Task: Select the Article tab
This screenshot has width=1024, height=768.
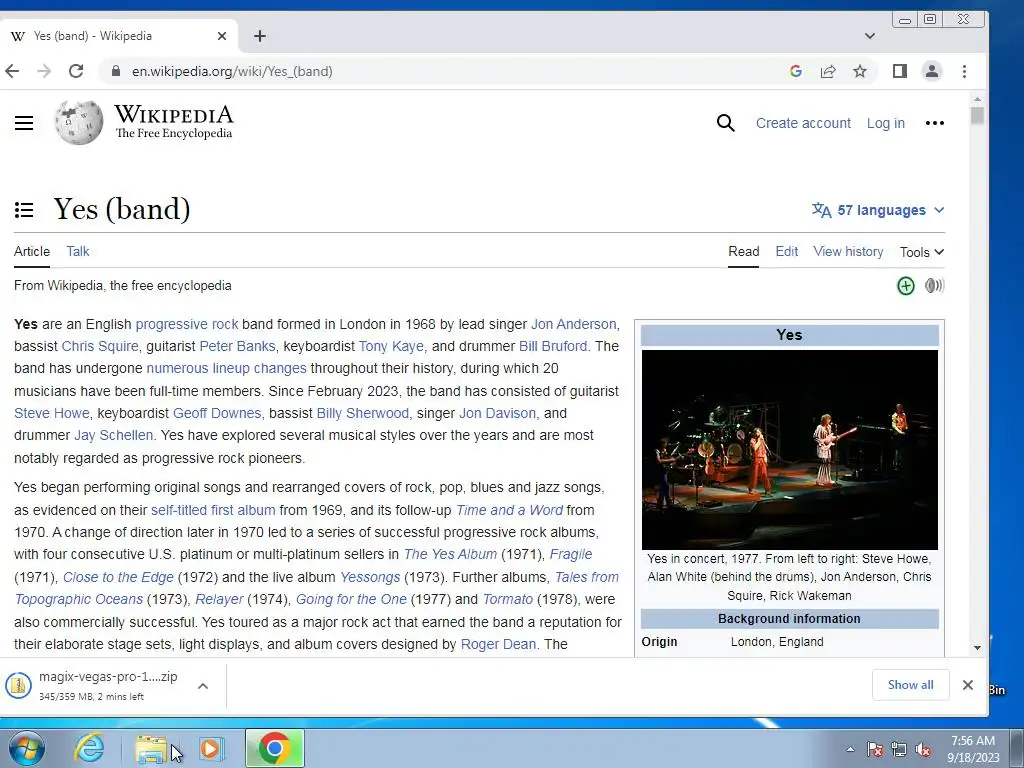Action: point(32,251)
